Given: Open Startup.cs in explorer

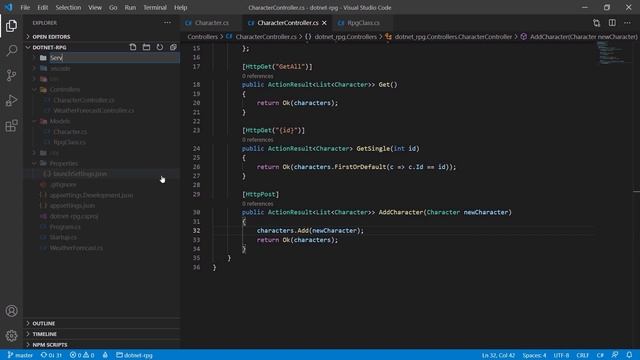Looking at the screenshot, I should [63, 237].
